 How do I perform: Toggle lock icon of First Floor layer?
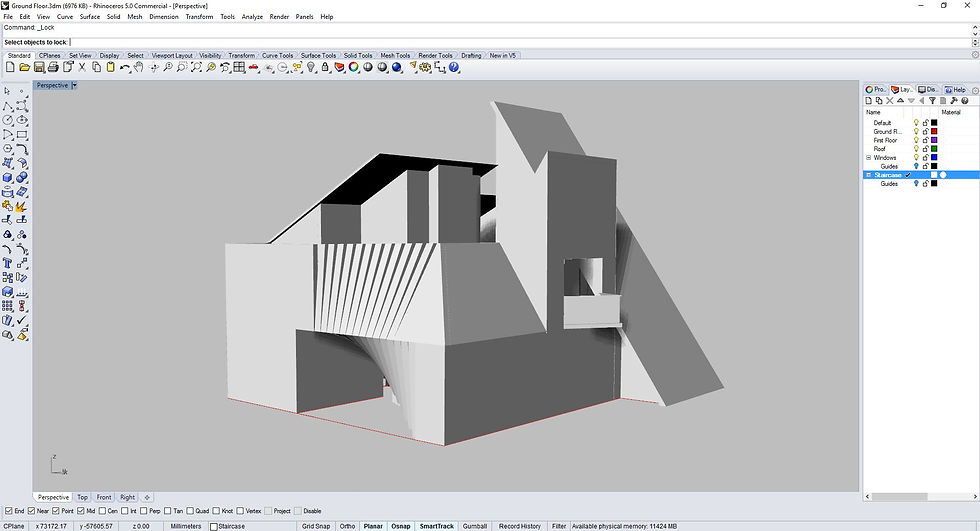(926, 141)
